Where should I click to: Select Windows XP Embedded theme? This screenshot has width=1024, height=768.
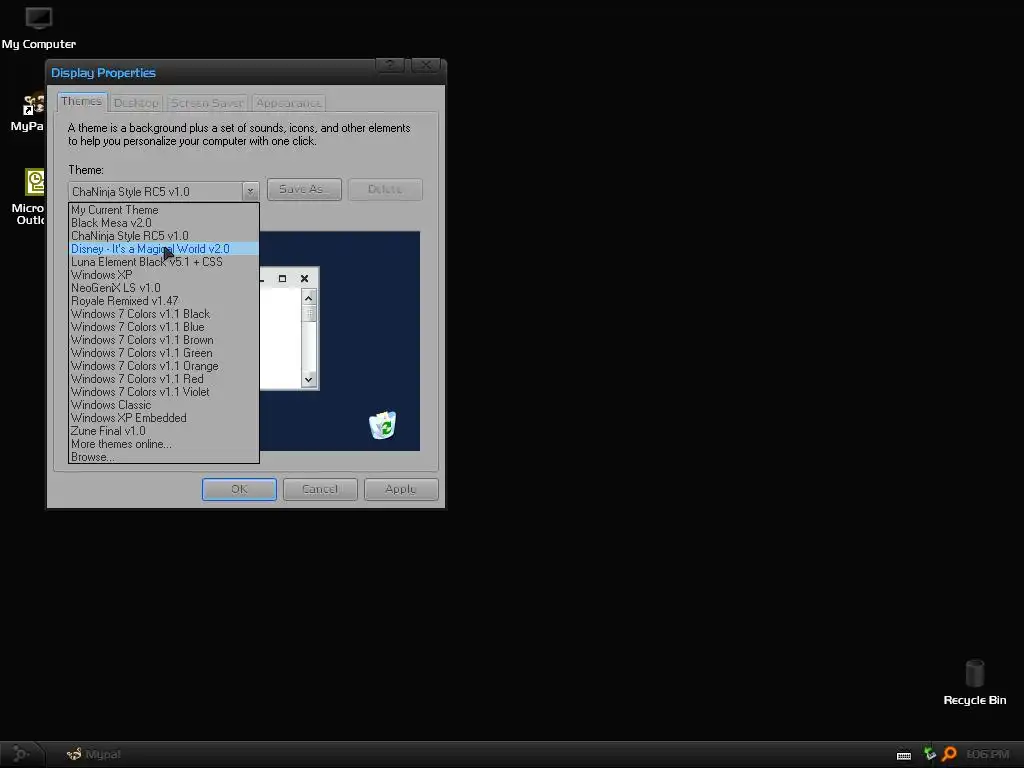(x=164, y=418)
